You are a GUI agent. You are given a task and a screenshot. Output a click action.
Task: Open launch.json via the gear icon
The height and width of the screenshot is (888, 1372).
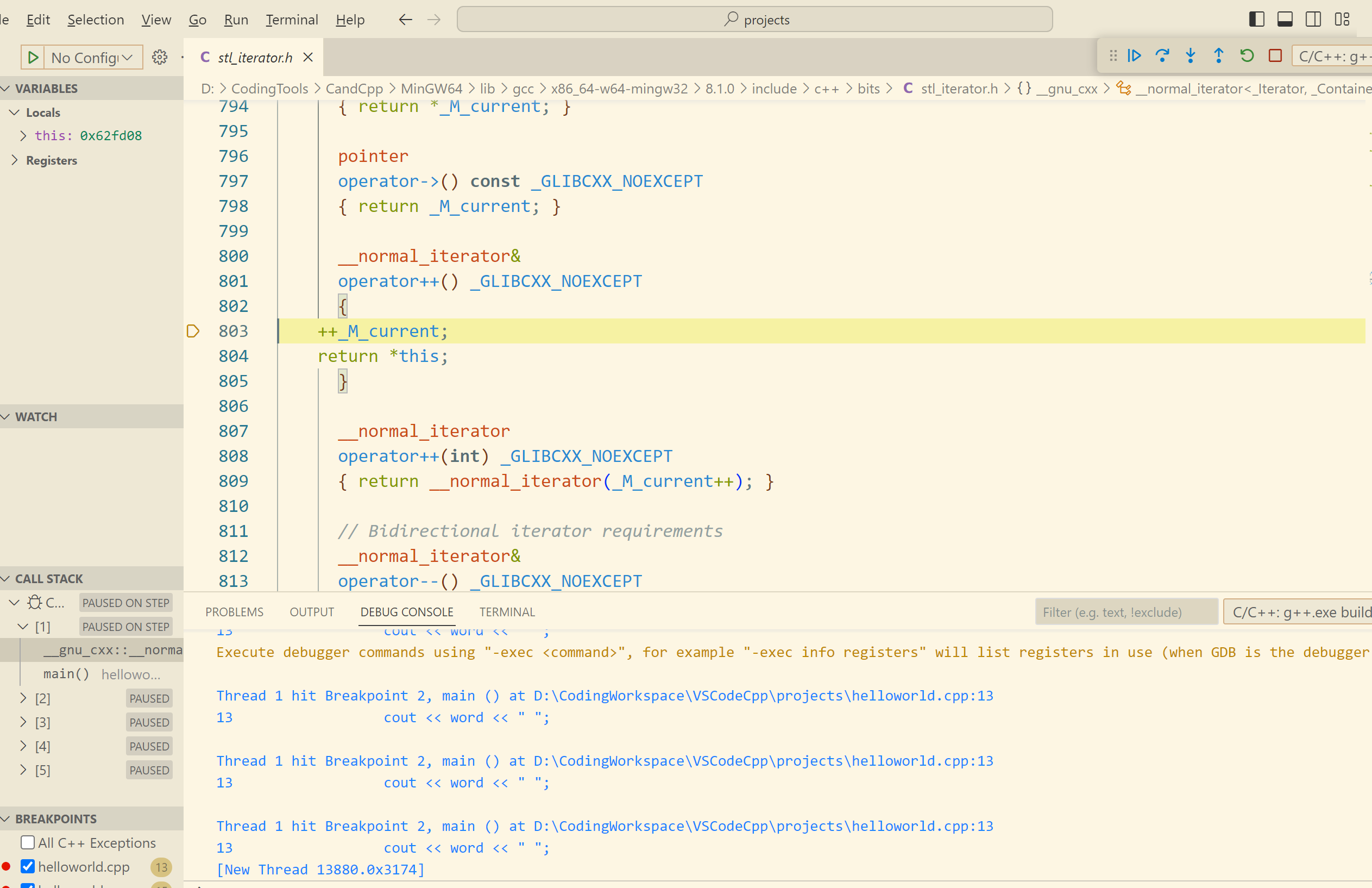point(160,57)
